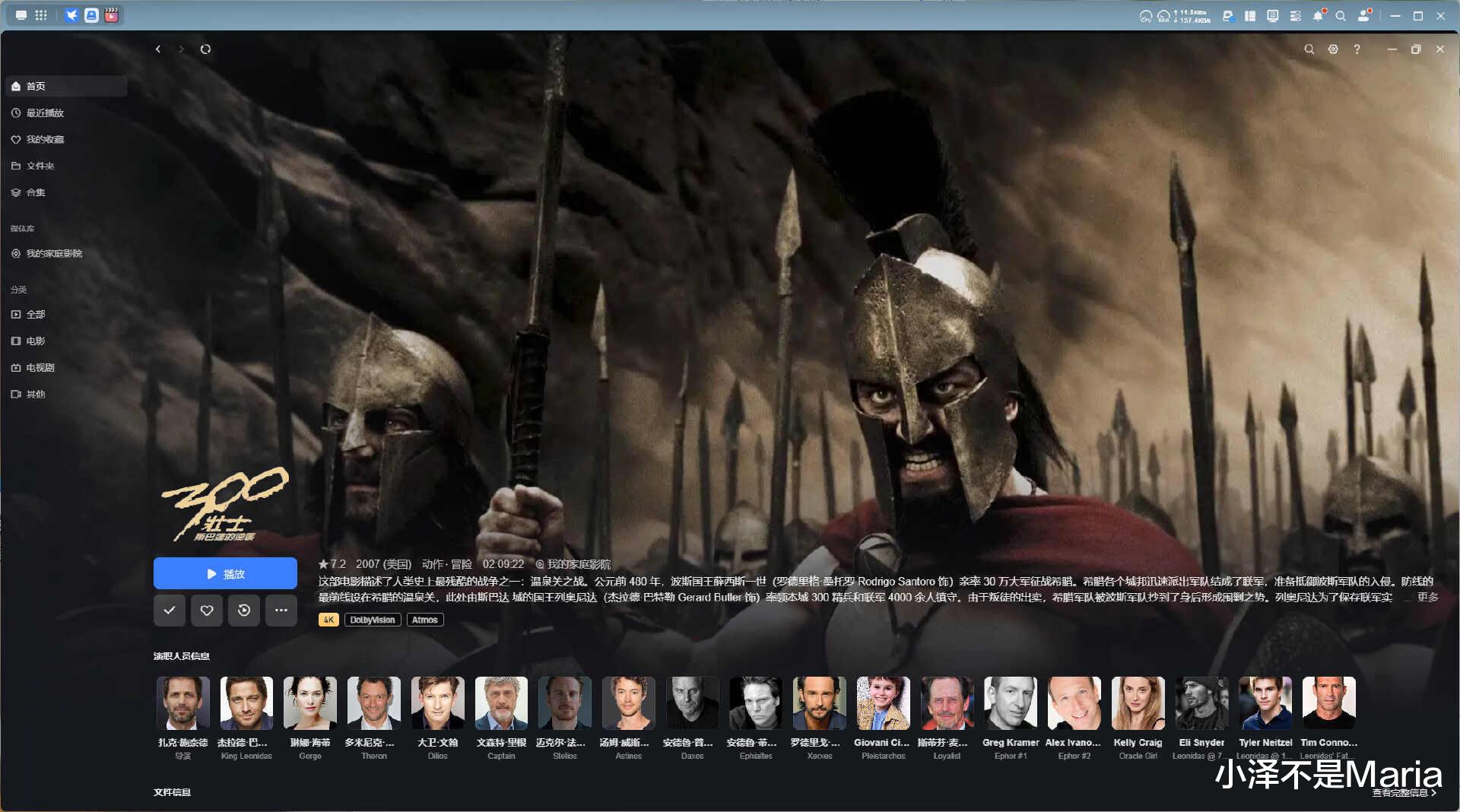Open the Theron actor photo
This screenshot has height=812, width=1460.
[374, 703]
